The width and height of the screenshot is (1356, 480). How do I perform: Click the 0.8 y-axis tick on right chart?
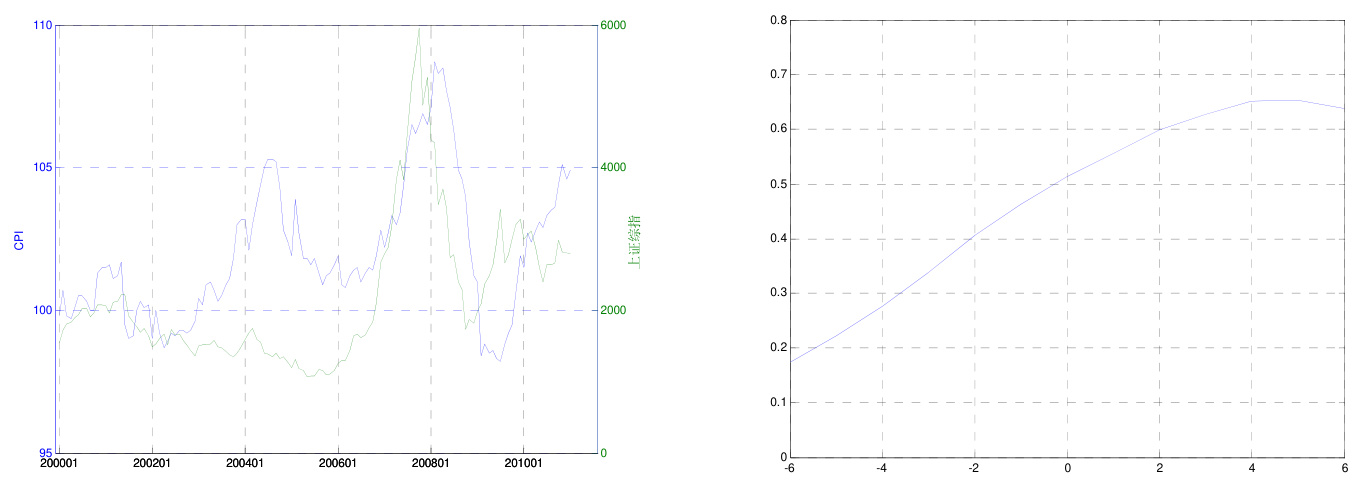[x=777, y=20]
